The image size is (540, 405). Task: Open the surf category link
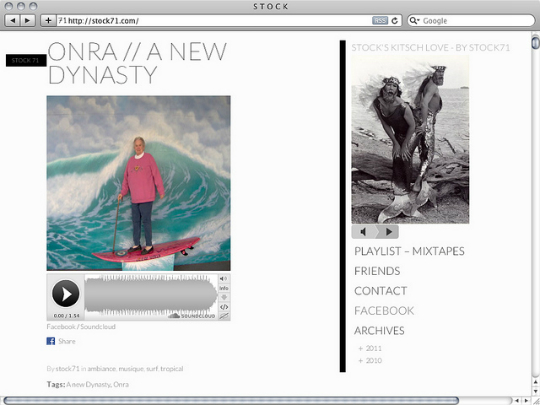(152, 368)
